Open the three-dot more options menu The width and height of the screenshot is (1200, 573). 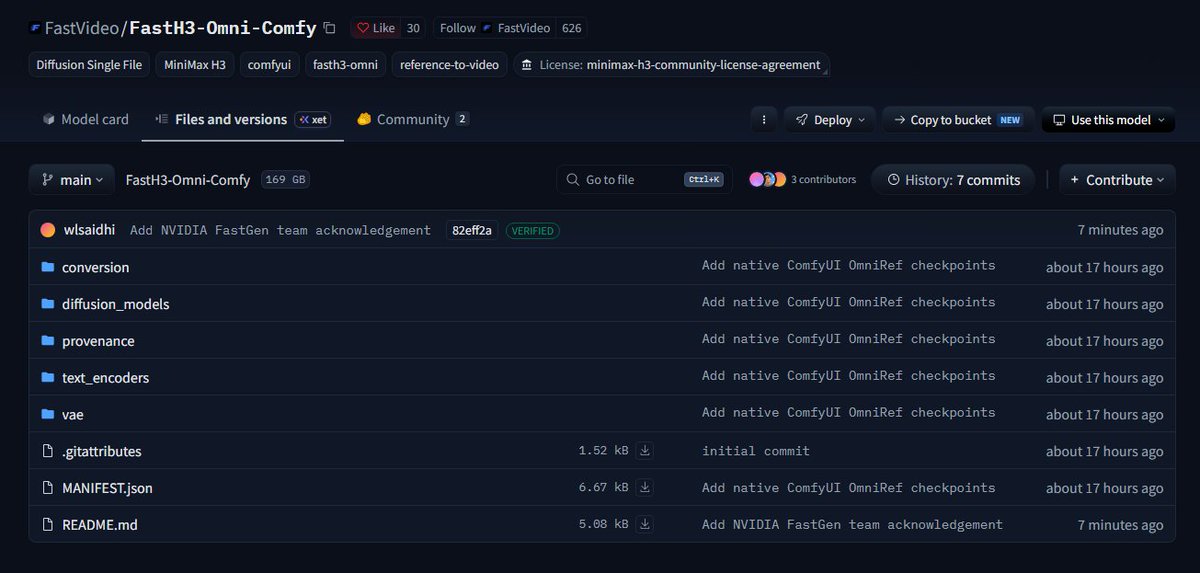pos(764,120)
